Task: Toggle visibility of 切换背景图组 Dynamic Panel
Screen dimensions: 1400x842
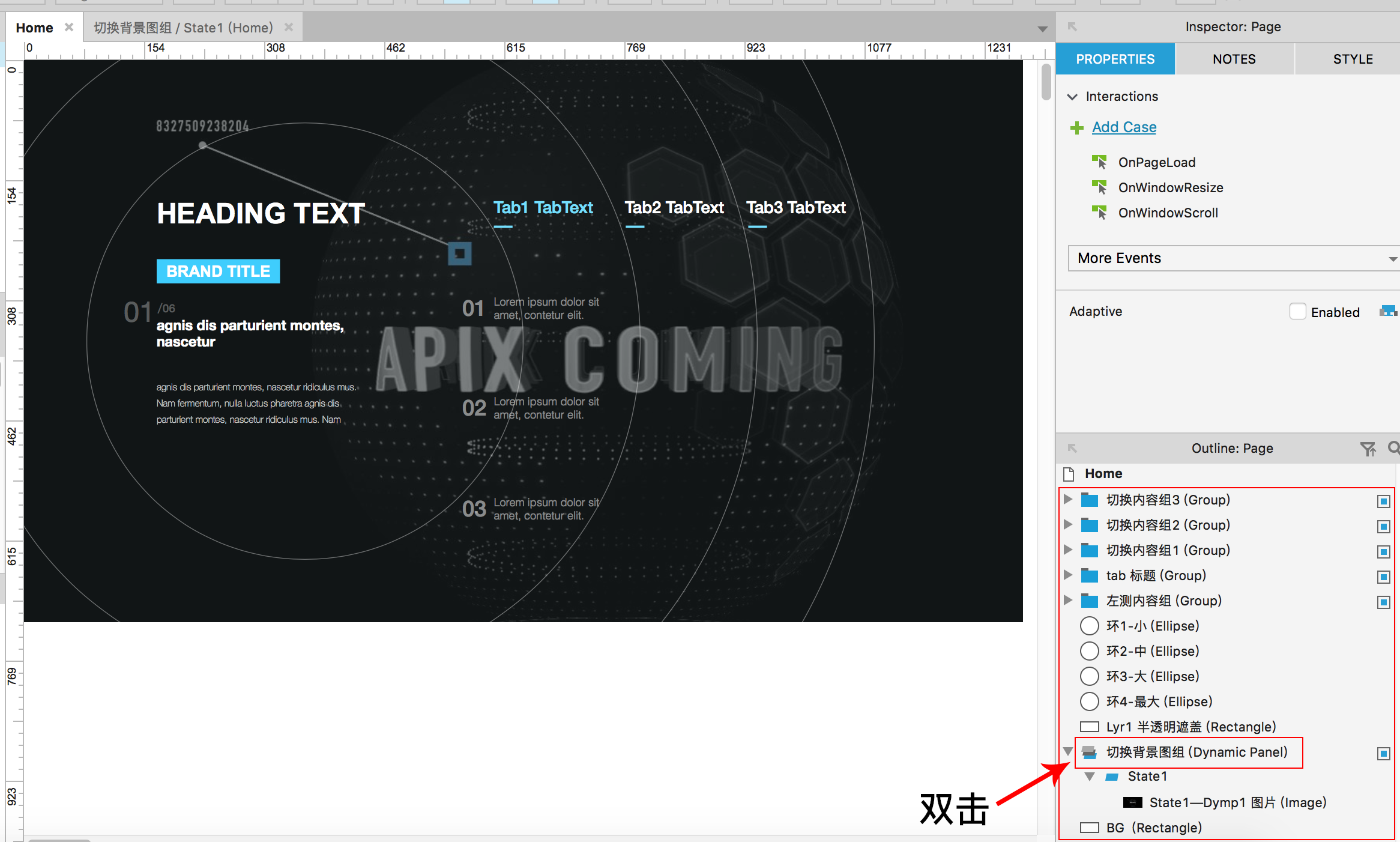Action: coord(1383,753)
